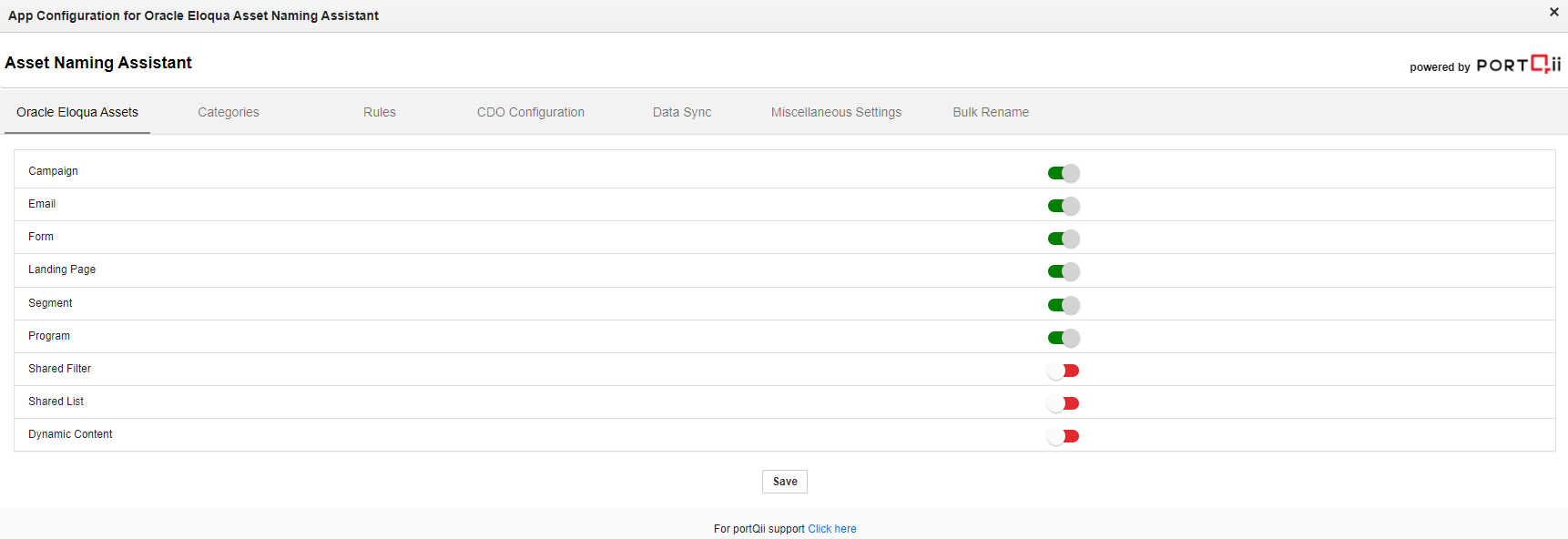Enable the Shared List toggle

tap(1063, 403)
